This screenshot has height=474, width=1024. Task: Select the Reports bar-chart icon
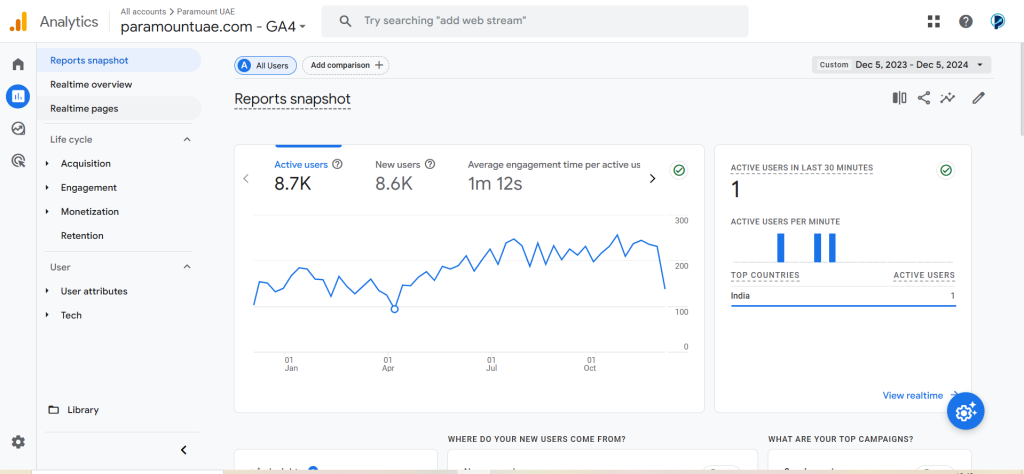pyautogui.click(x=18, y=97)
